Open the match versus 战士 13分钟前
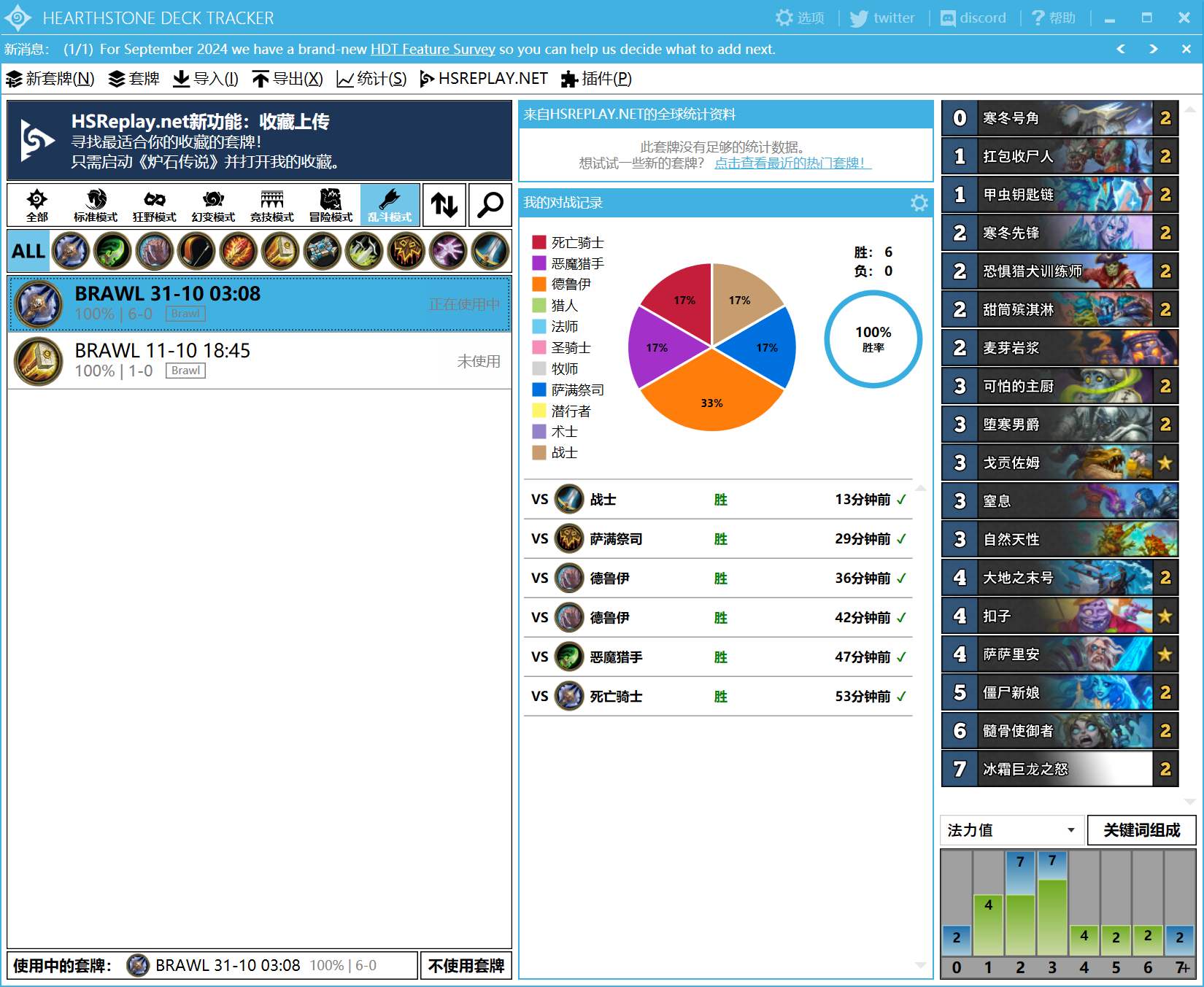The image size is (1204, 987). click(x=718, y=500)
